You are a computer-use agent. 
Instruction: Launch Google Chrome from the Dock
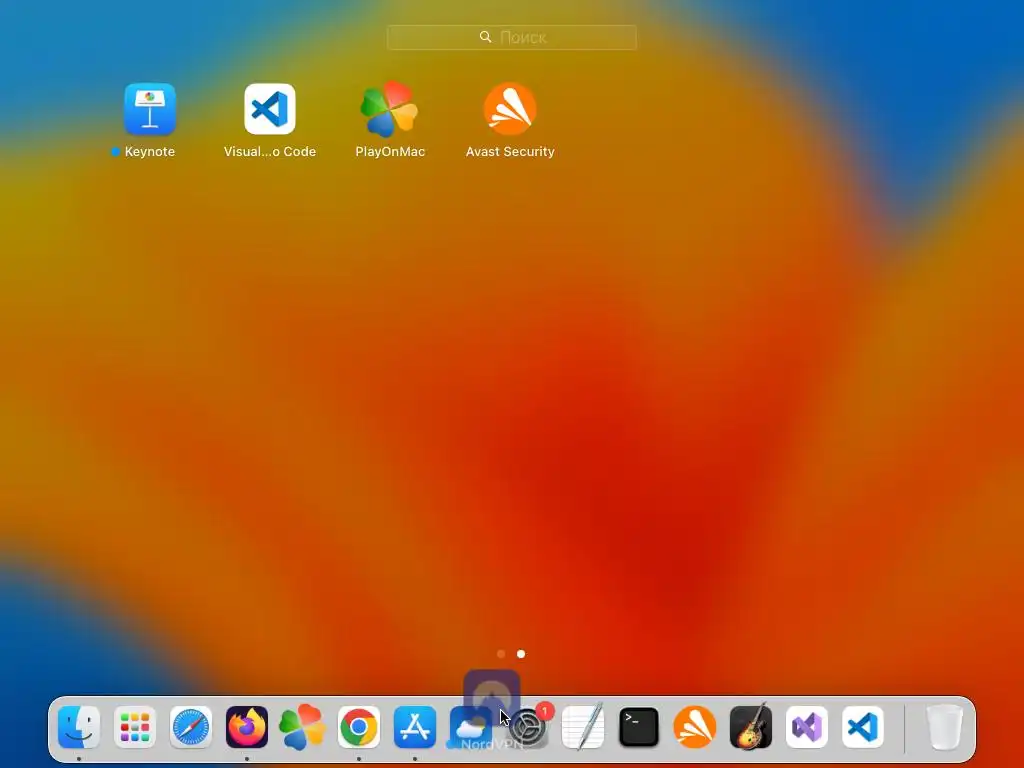click(x=359, y=727)
